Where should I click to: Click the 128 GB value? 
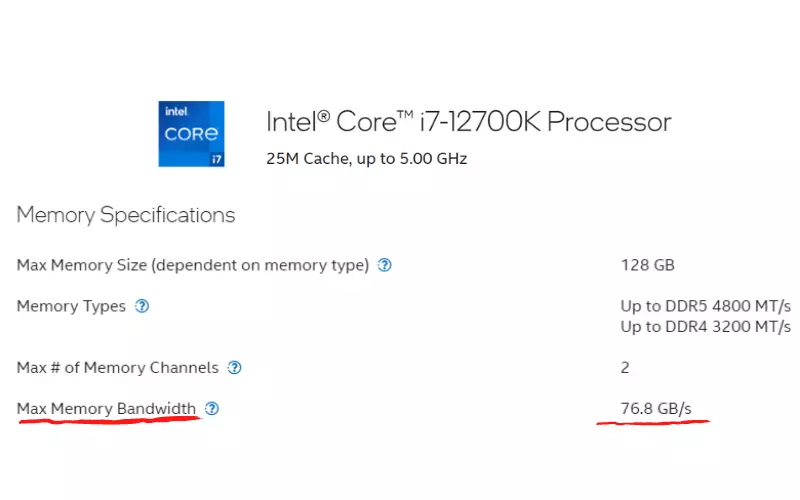coord(647,265)
